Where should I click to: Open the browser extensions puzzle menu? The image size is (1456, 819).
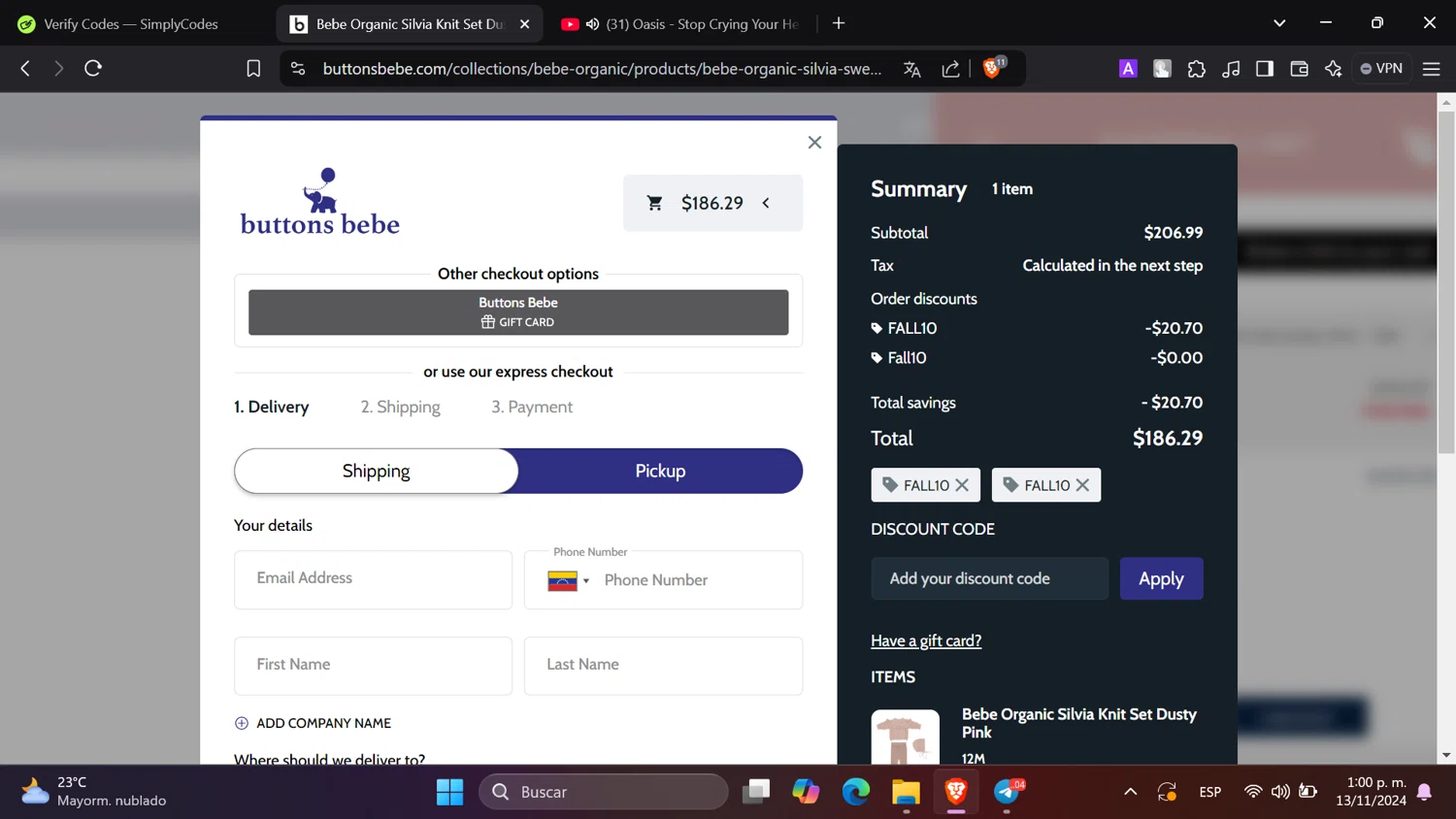click(1197, 68)
